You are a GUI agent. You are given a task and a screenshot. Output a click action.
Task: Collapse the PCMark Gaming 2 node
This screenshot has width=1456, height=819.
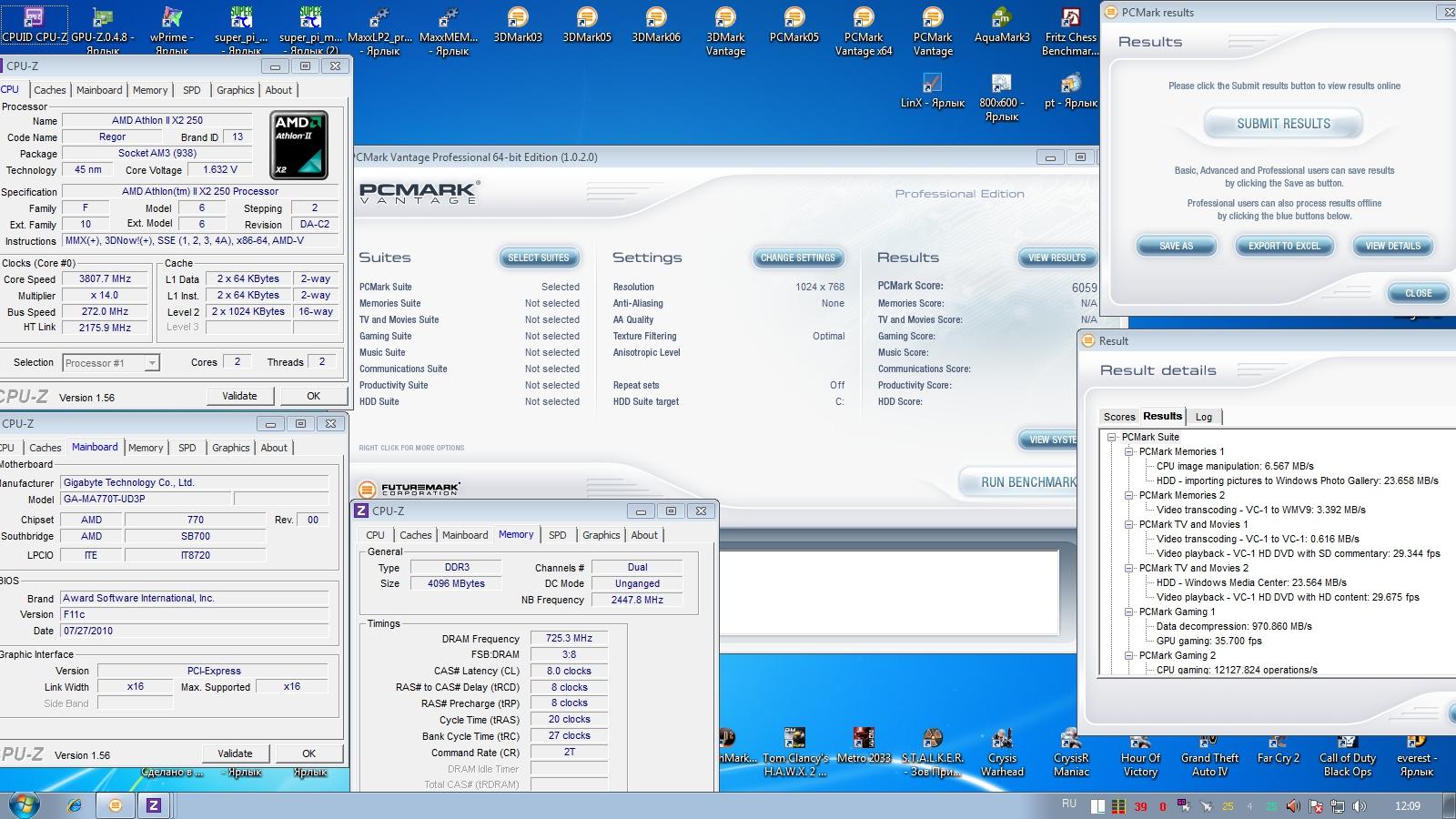pyautogui.click(x=1129, y=655)
